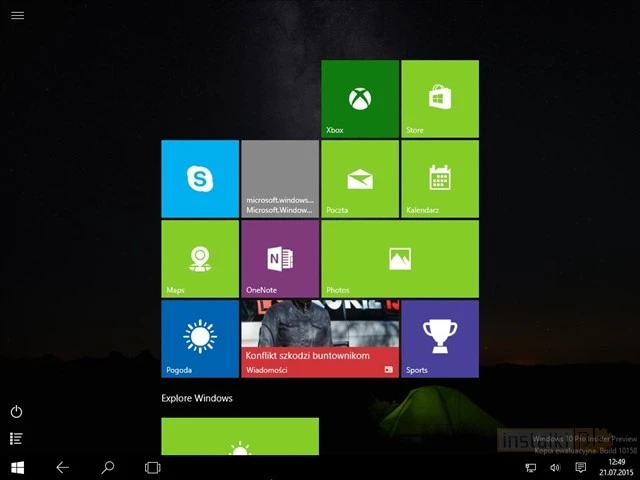Open the Power options button

tap(16, 412)
